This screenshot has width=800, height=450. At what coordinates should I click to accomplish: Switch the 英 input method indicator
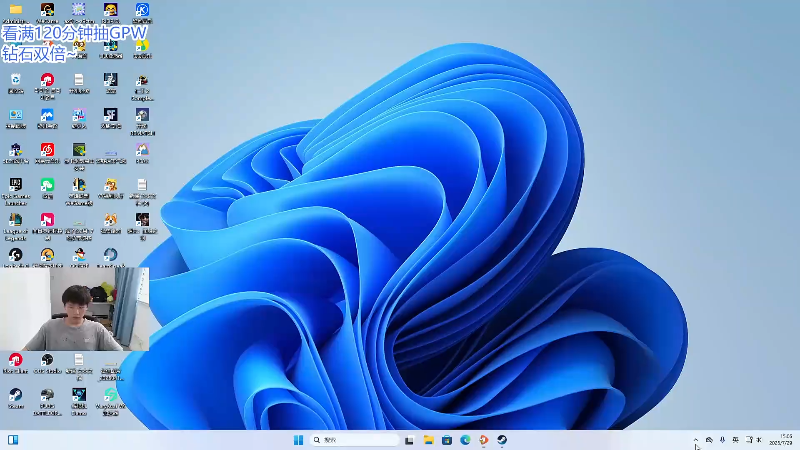(x=735, y=440)
